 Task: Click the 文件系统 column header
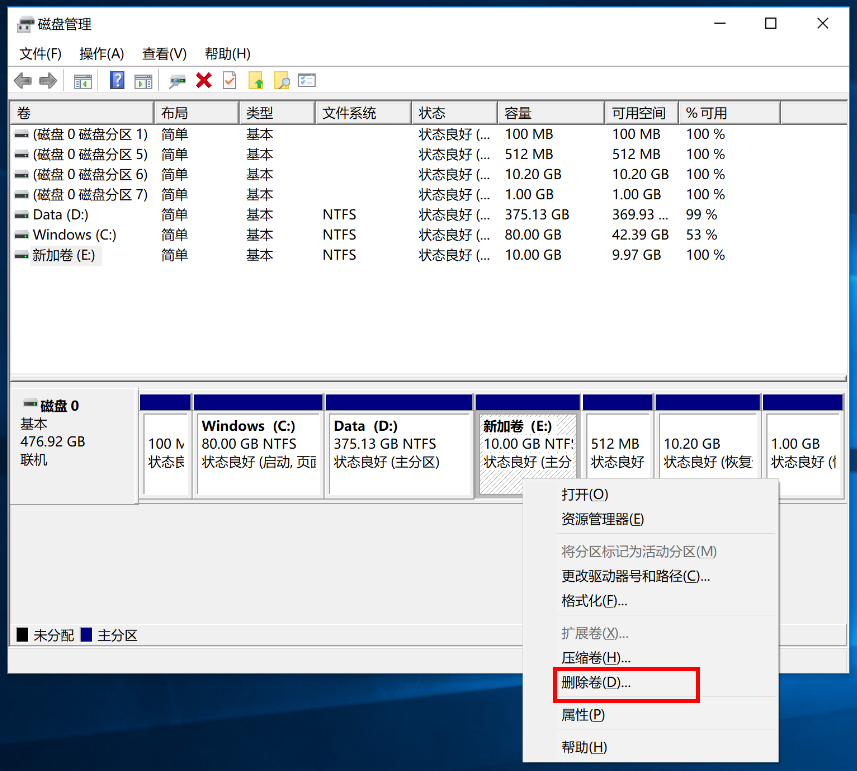361,113
